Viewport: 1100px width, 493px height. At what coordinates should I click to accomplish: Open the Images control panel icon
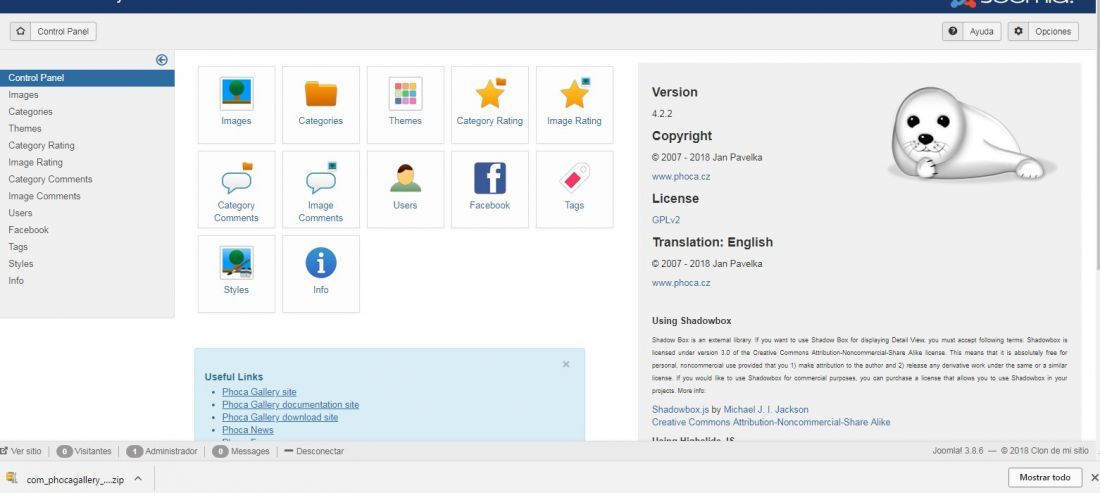tap(236, 104)
